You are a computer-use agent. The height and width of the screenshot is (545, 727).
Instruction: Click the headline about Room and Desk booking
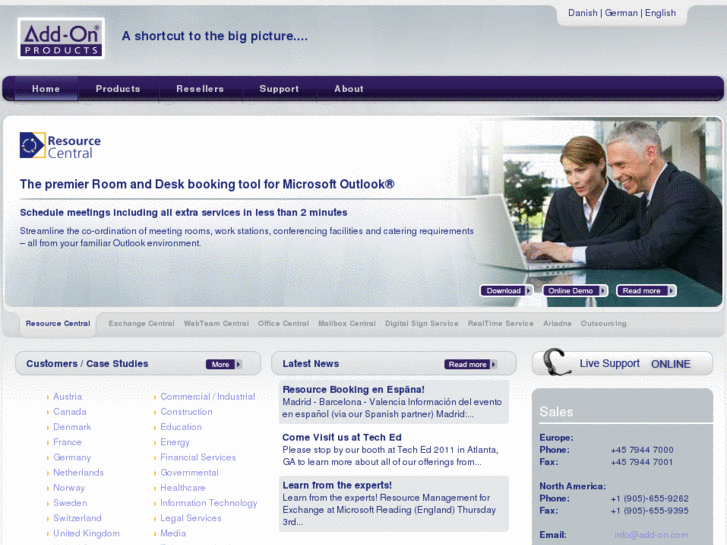click(x=207, y=184)
